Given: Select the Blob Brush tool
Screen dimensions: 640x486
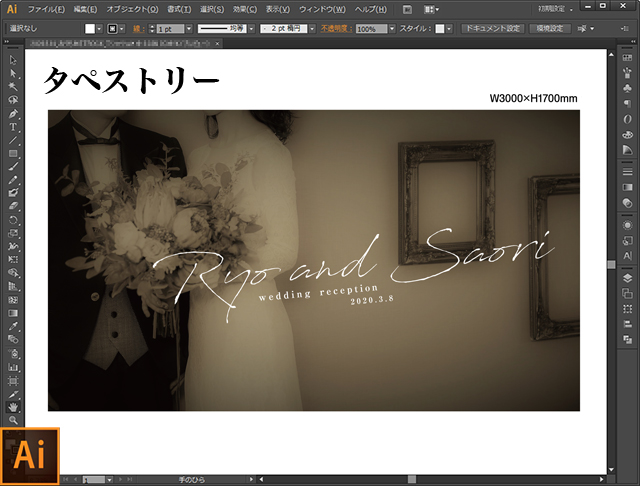Looking at the screenshot, I should click(x=13, y=193).
